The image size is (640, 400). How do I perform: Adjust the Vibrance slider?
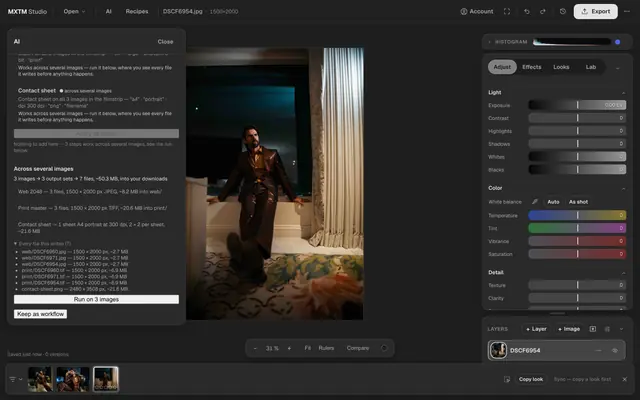pos(577,241)
